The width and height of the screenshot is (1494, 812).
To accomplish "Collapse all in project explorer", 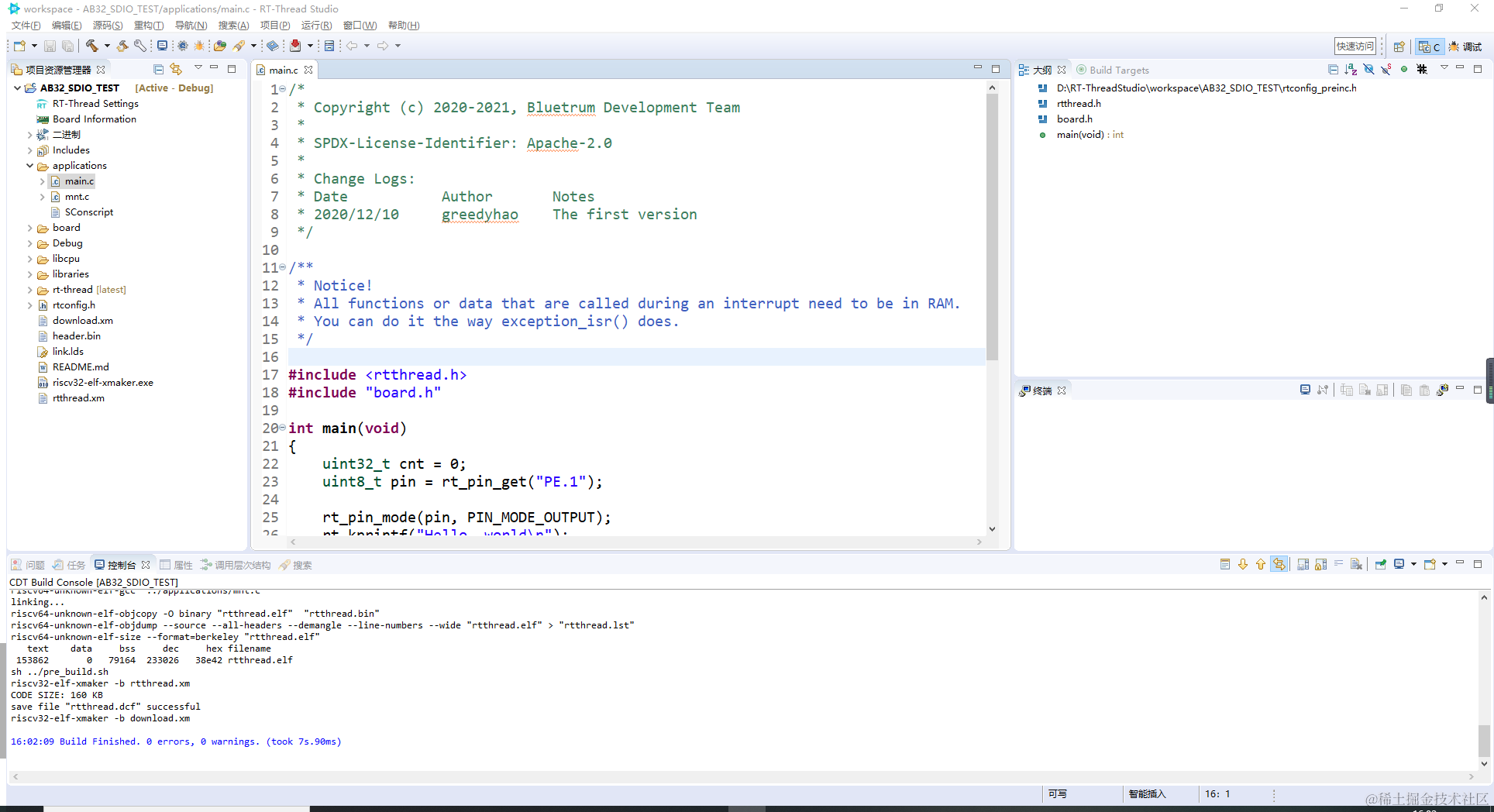I will (x=158, y=69).
